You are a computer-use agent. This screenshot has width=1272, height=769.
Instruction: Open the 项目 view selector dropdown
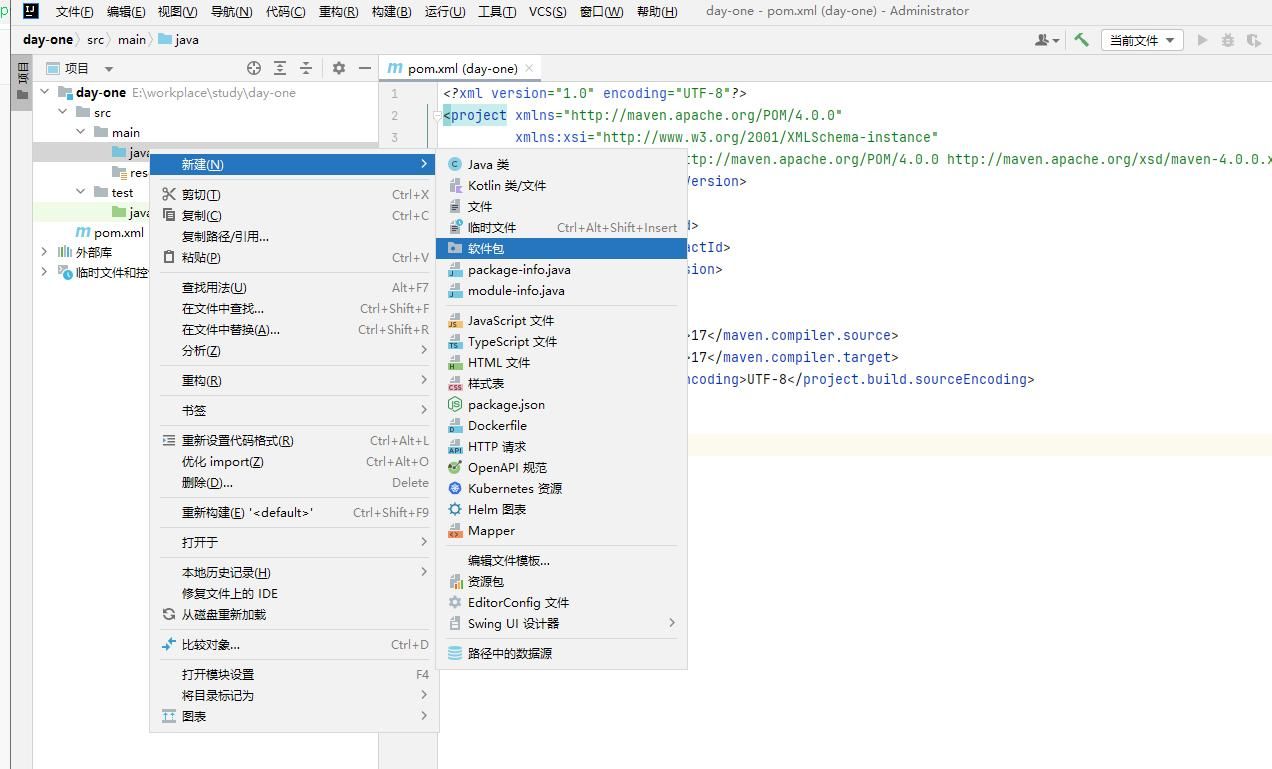[109, 69]
